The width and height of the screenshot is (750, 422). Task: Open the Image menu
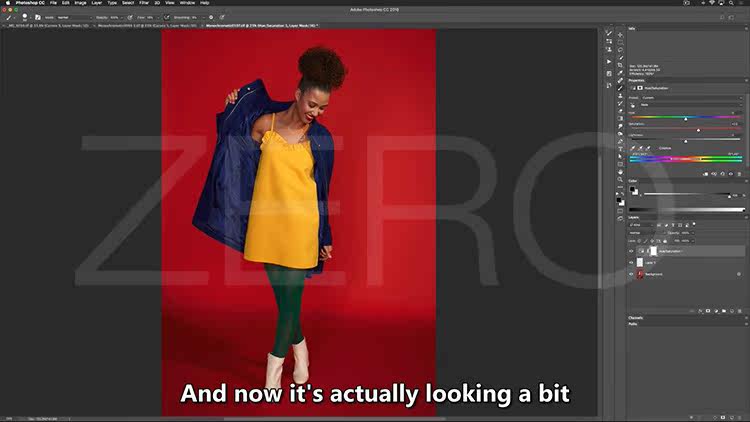tap(80, 3)
